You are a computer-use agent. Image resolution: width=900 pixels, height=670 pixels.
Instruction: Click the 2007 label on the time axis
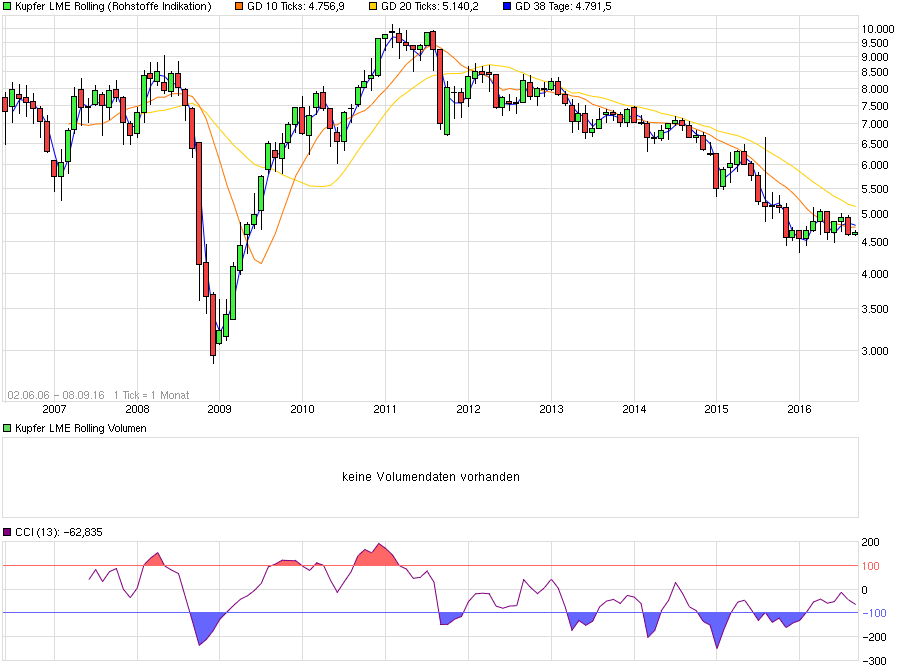point(55,409)
